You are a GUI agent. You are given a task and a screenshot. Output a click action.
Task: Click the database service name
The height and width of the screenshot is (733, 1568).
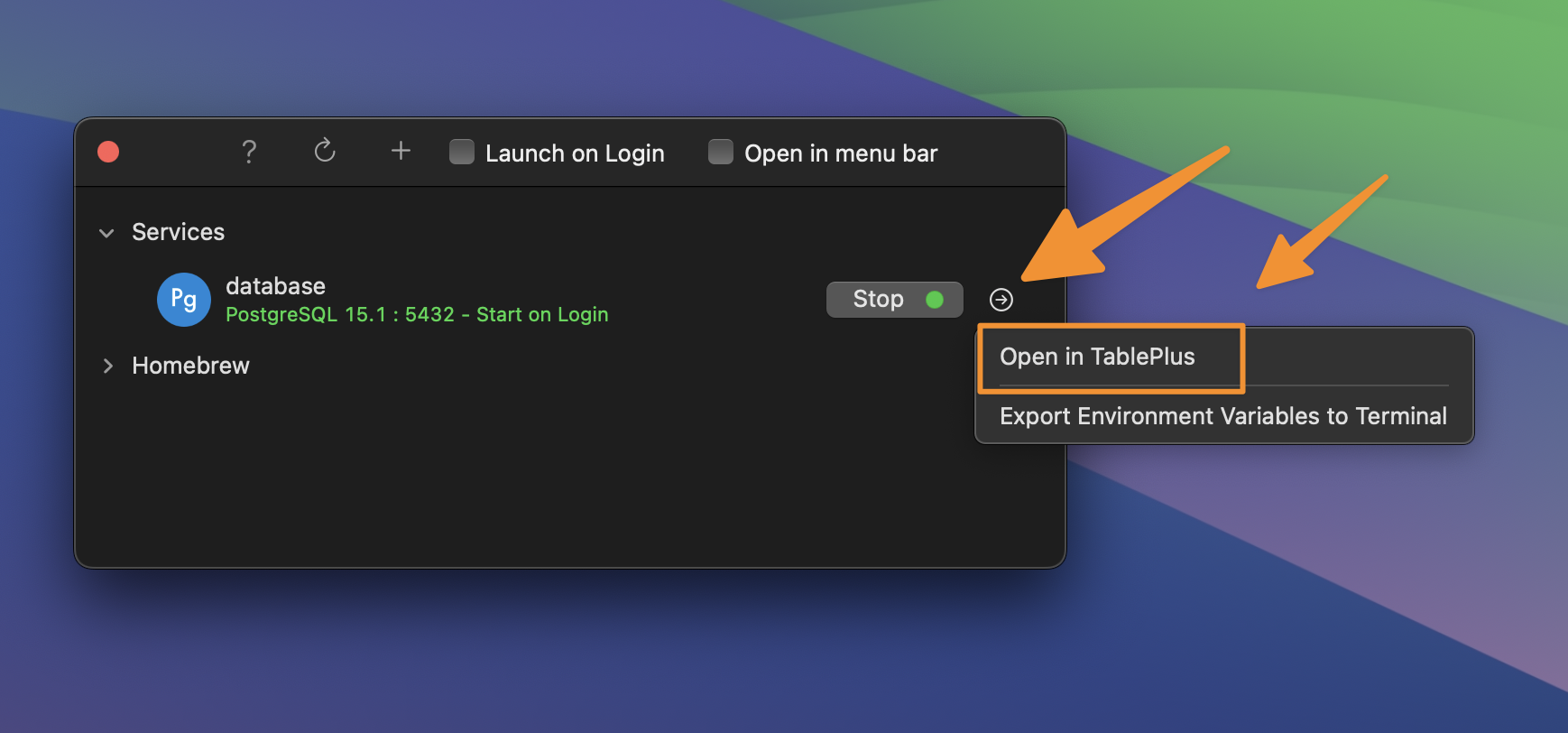[275, 286]
